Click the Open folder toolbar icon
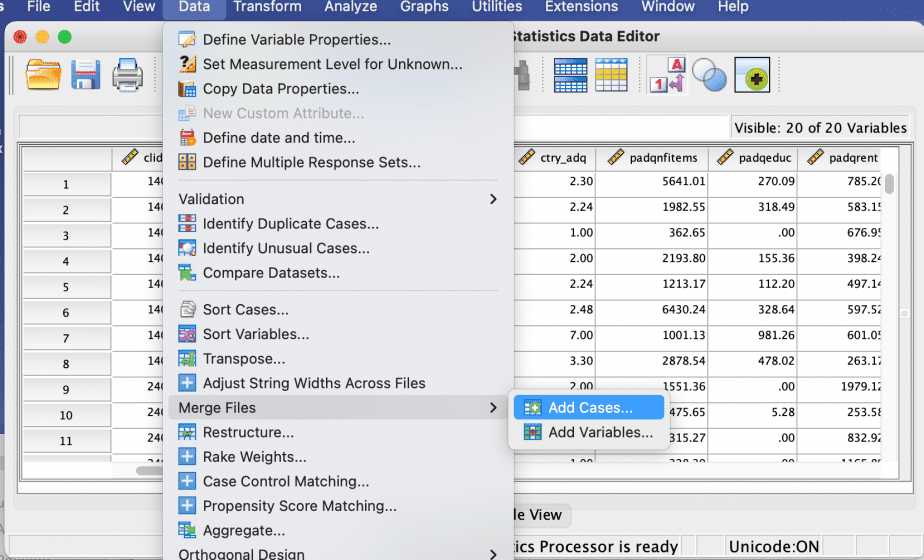This screenshot has width=924, height=560. (x=43, y=75)
